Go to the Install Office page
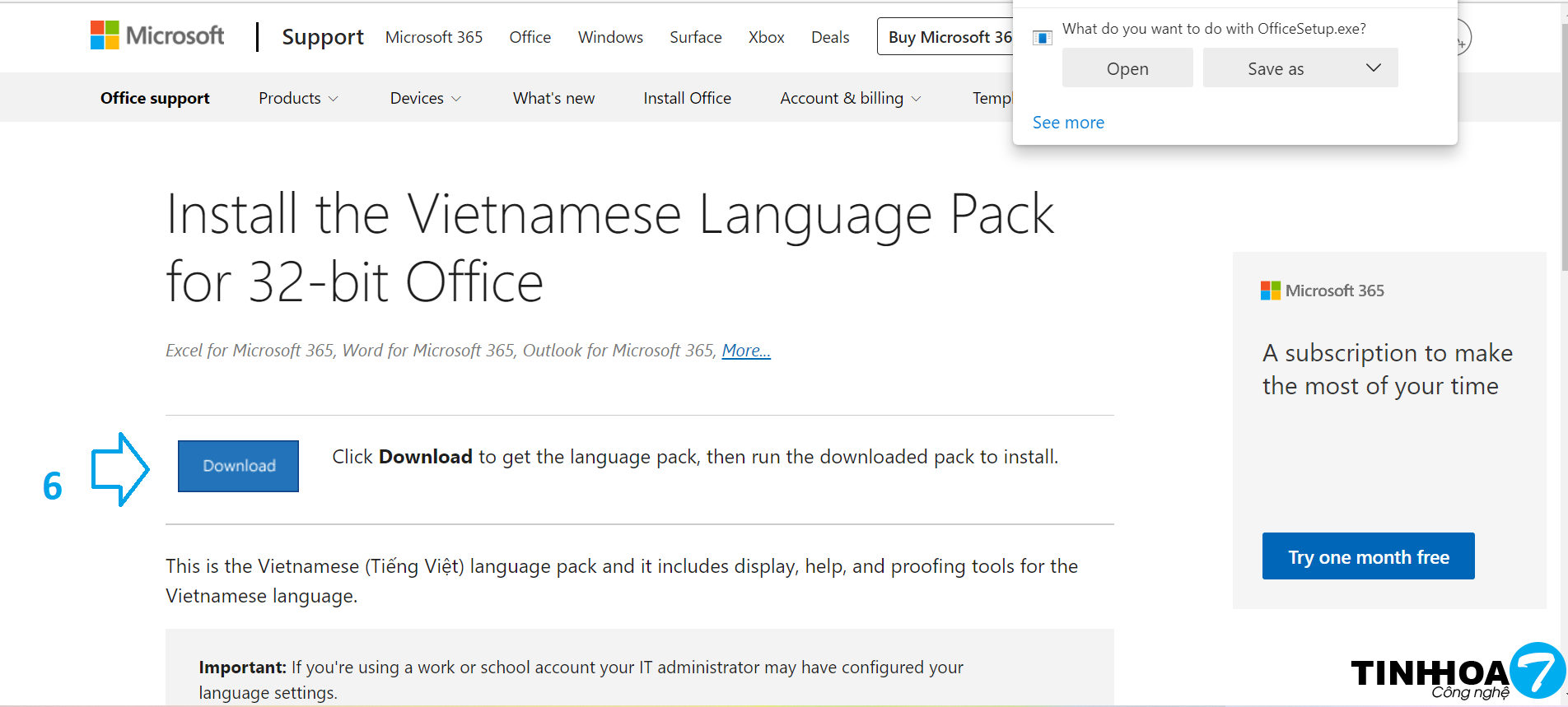Image resolution: width=1568 pixels, height=707 pixels. (x=687, y=98)
